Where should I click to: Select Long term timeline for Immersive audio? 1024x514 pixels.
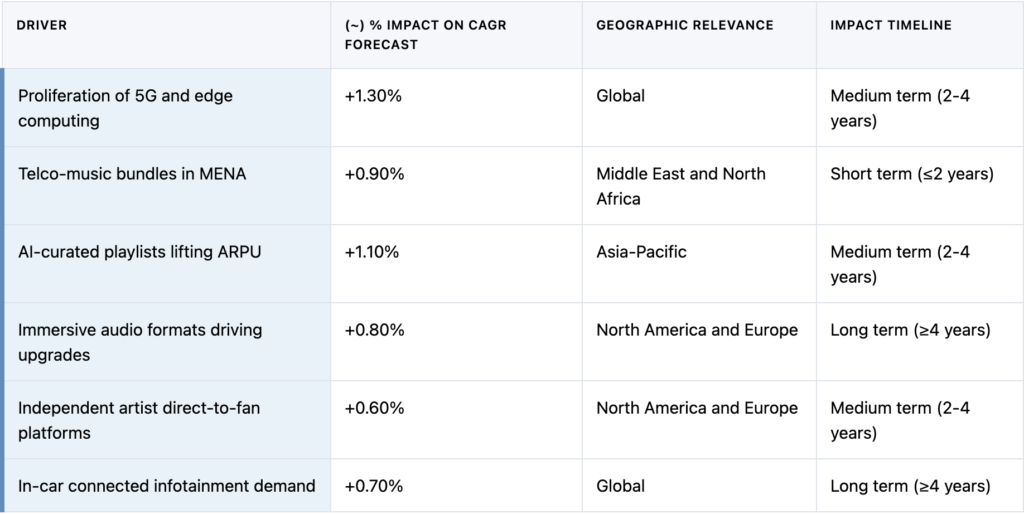coord(910,330)
